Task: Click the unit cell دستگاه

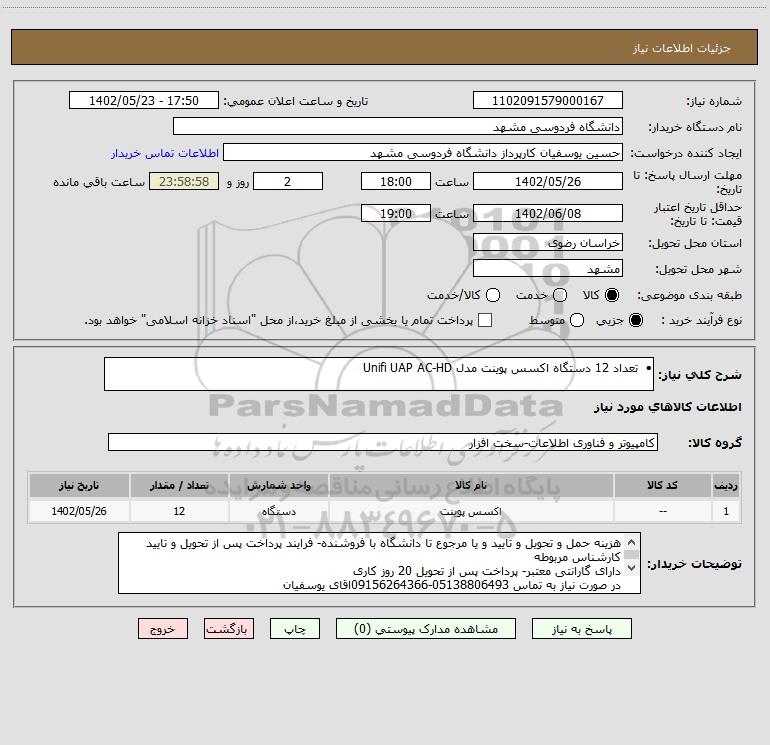Action: coord(278,511)
